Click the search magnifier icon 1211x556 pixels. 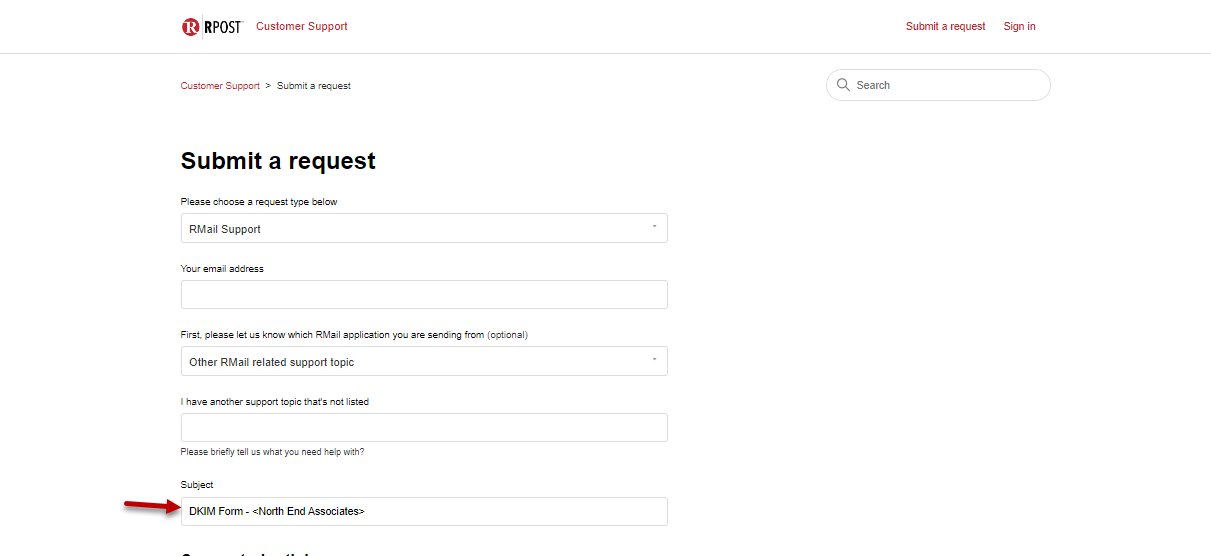tap(843, 85)
